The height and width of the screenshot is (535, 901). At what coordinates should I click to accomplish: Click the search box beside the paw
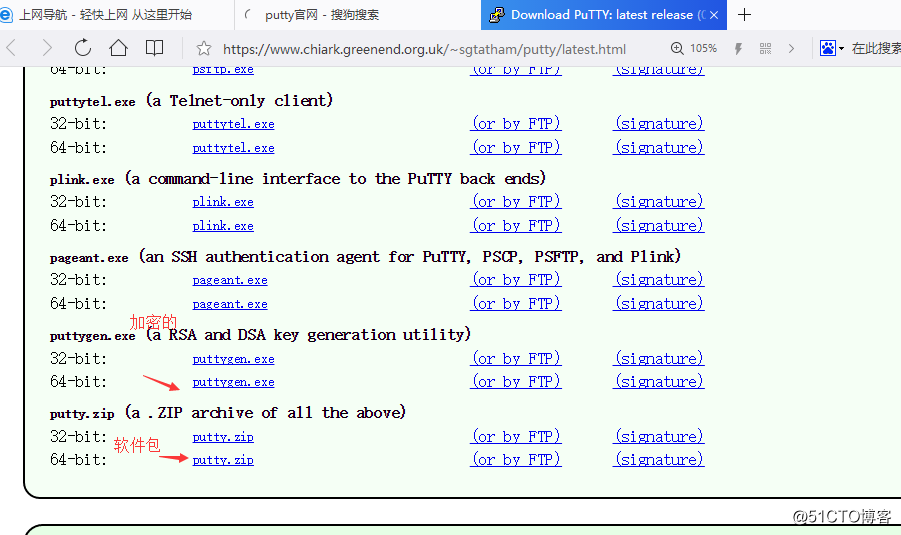click(x=876, y=48)
